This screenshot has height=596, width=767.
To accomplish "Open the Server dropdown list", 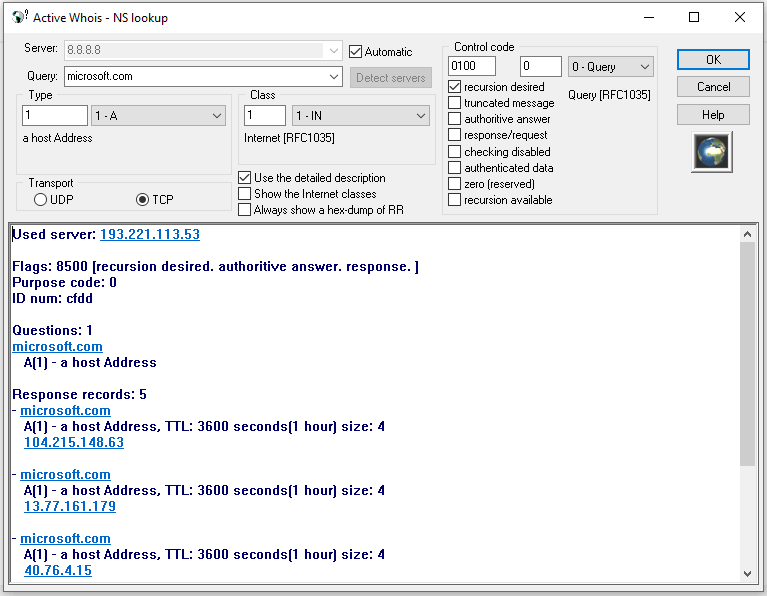I will 334,50.
